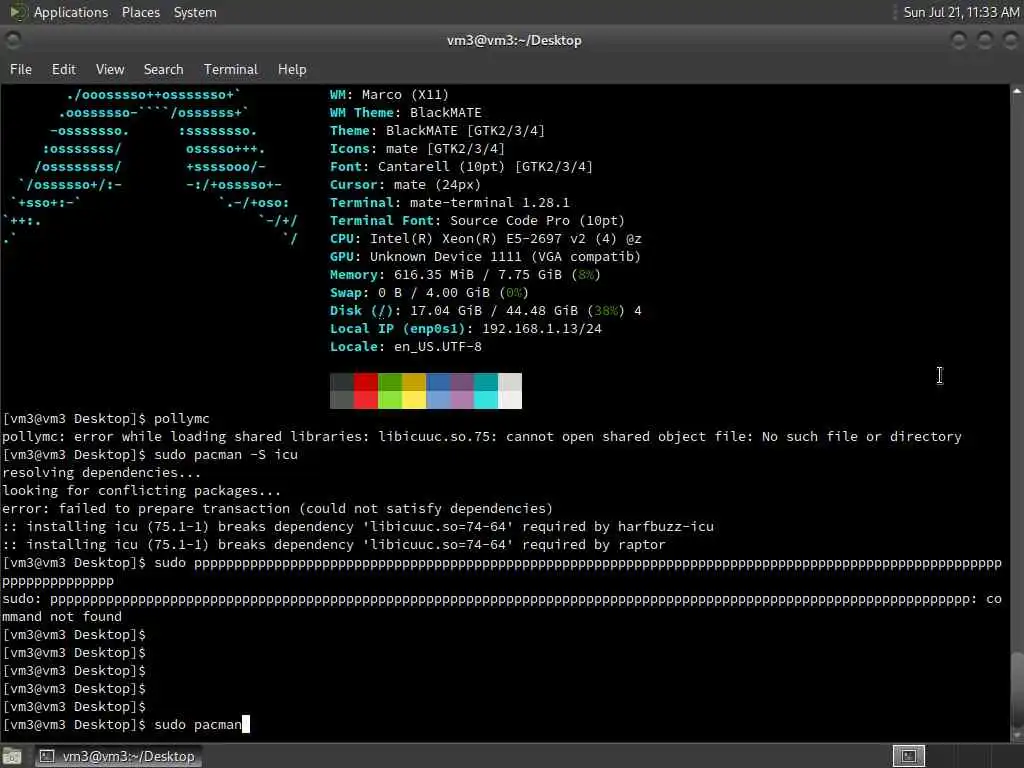Click the red color block in fastfetch palette

(x=366, y=391)
